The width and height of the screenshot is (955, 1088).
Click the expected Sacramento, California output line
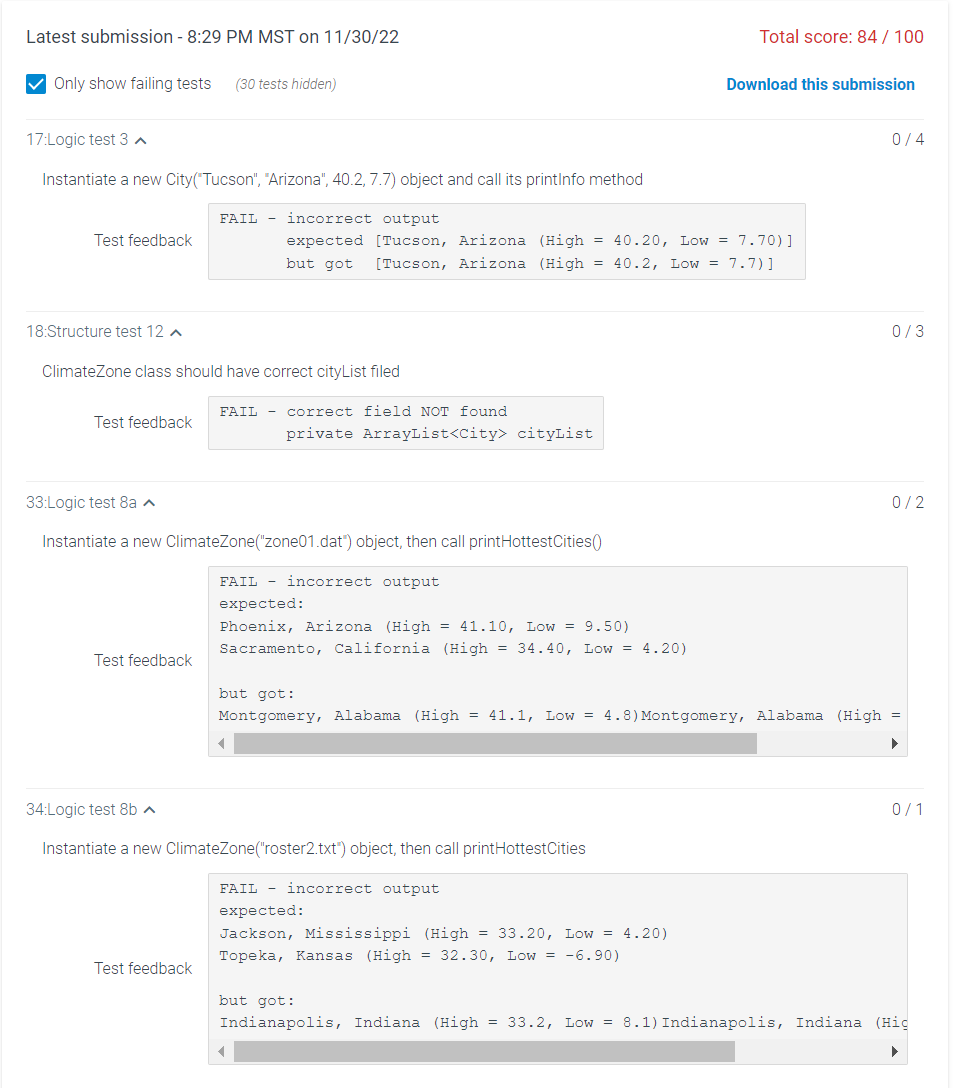[453, 649]
